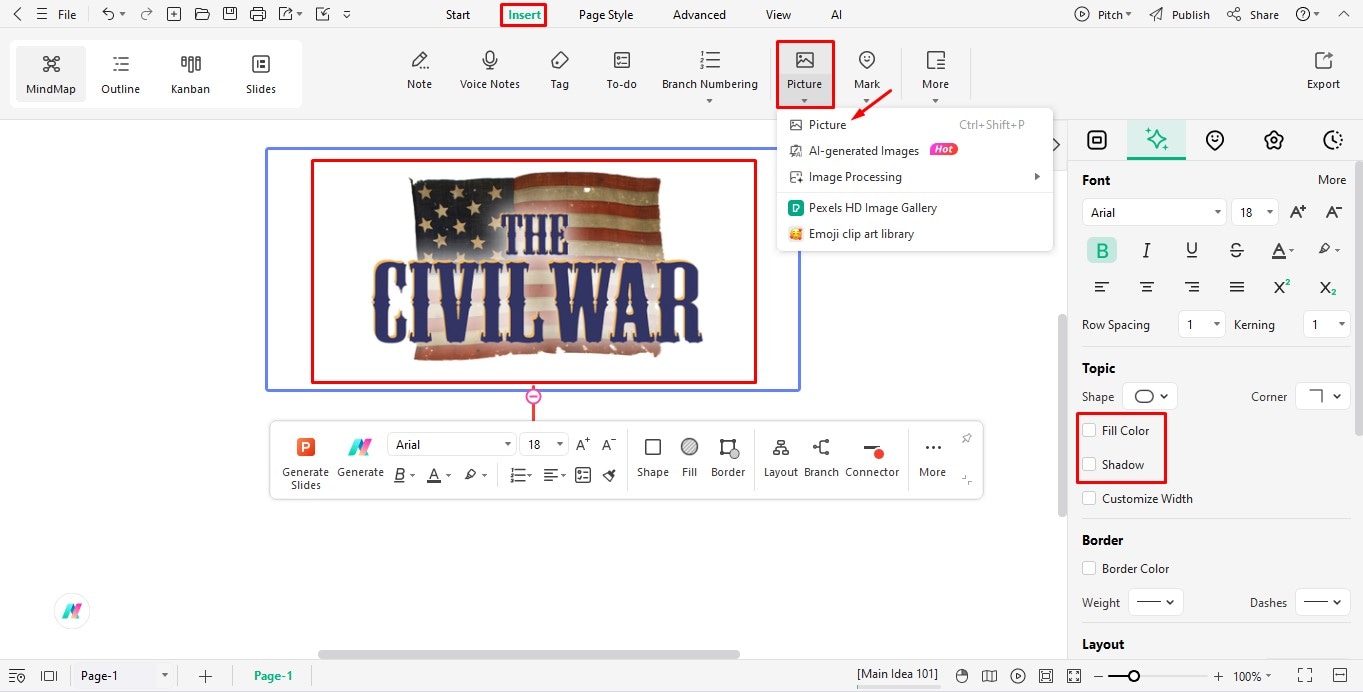This screenshot has width=1363, height=692.
Task: Add a To-do item
Action: click(622, 71)
